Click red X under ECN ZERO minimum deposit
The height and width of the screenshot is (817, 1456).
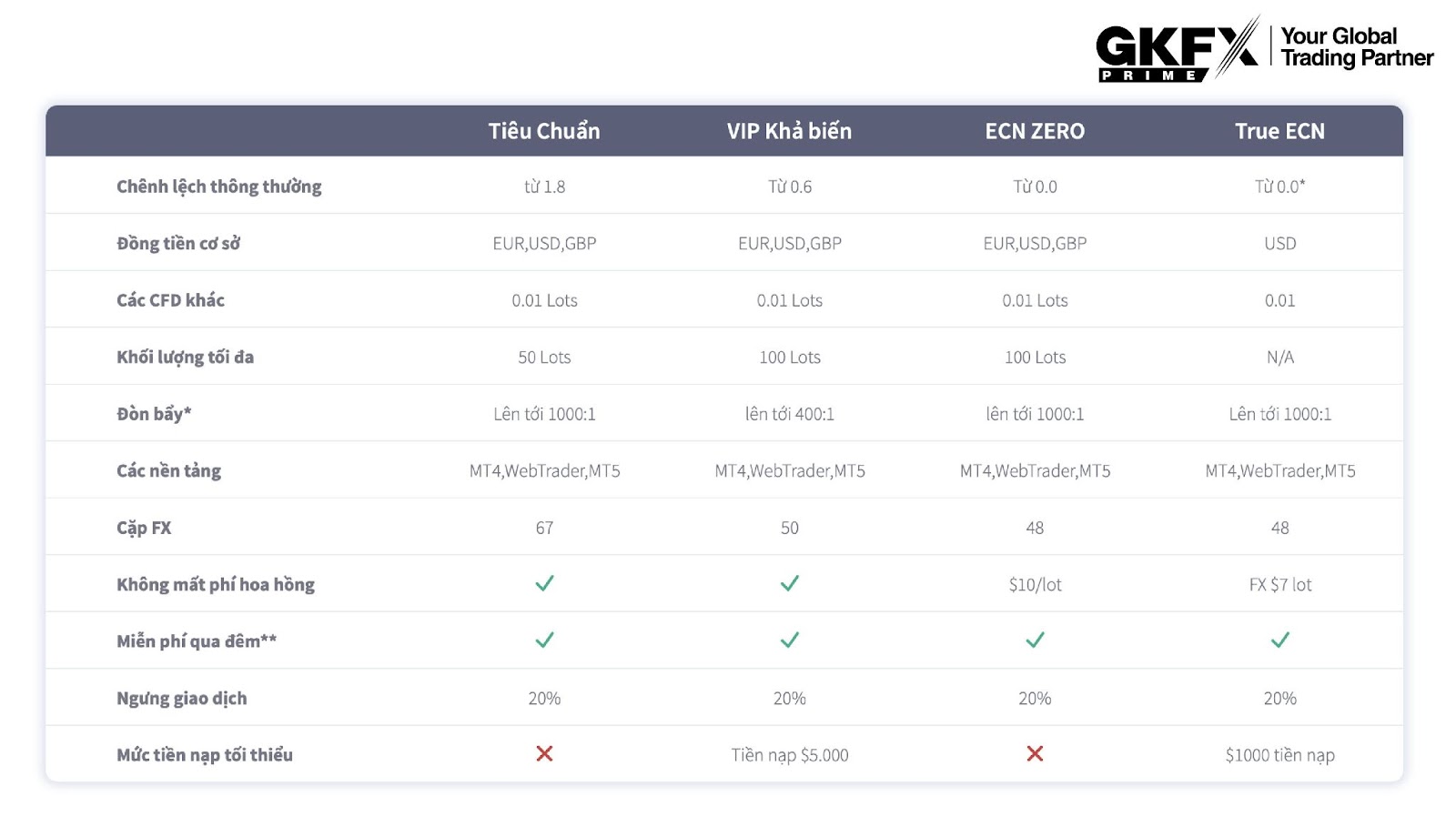tap(1035, 753)
